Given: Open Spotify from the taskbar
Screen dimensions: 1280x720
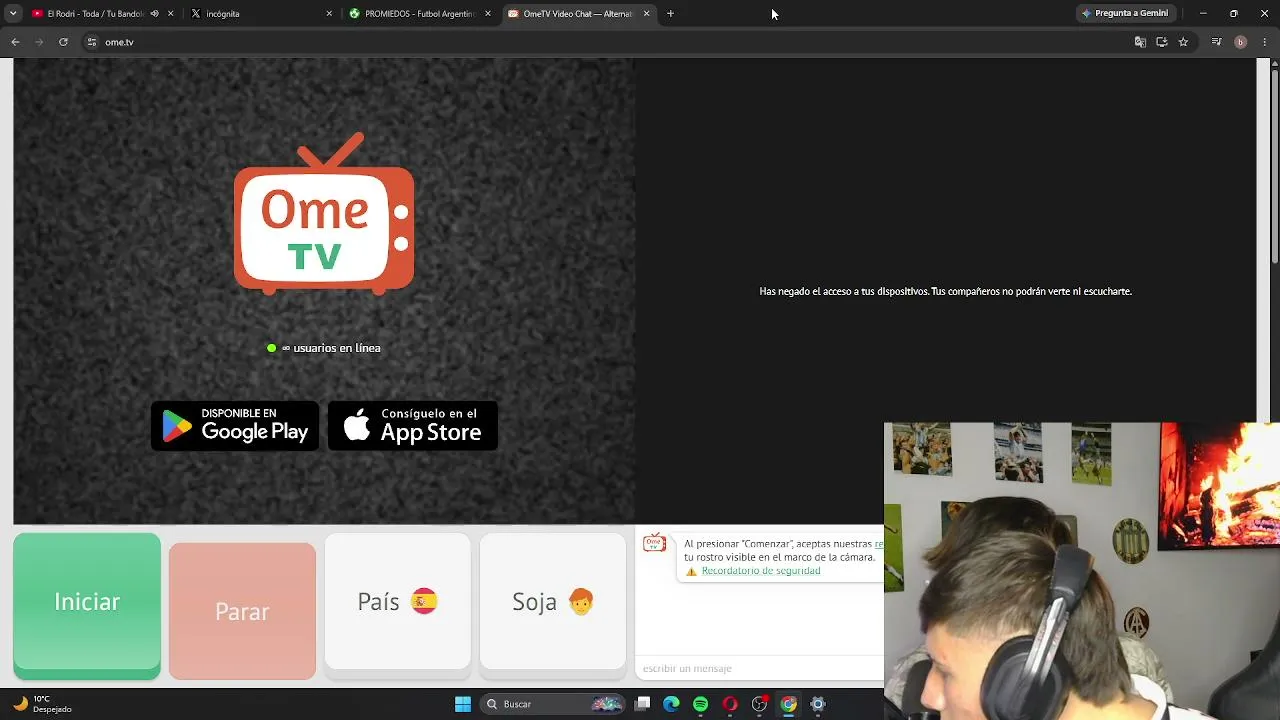Looking at the screenshot, I should (701, 704).
